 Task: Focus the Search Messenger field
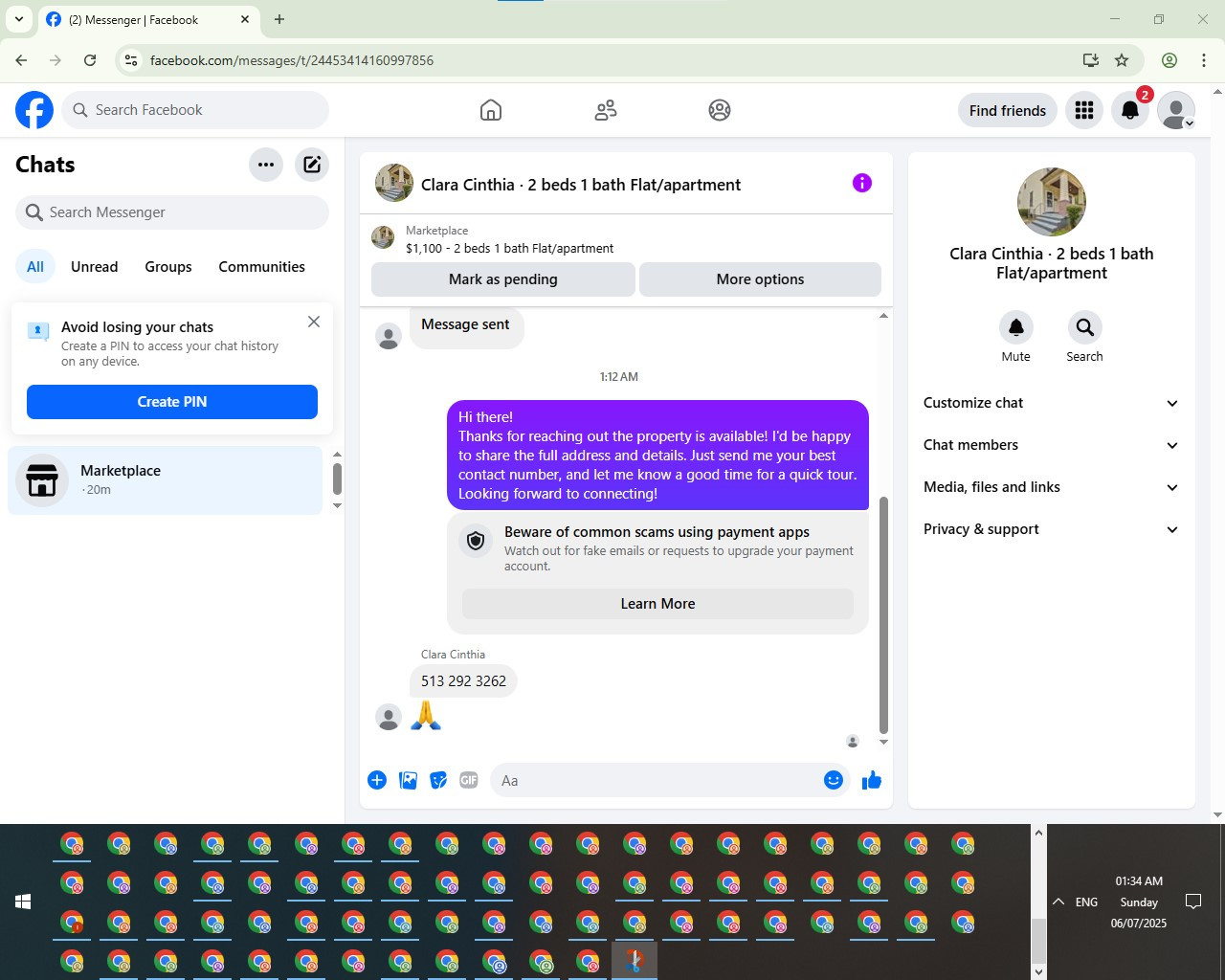pyautogui.click(x=172, y=212)
